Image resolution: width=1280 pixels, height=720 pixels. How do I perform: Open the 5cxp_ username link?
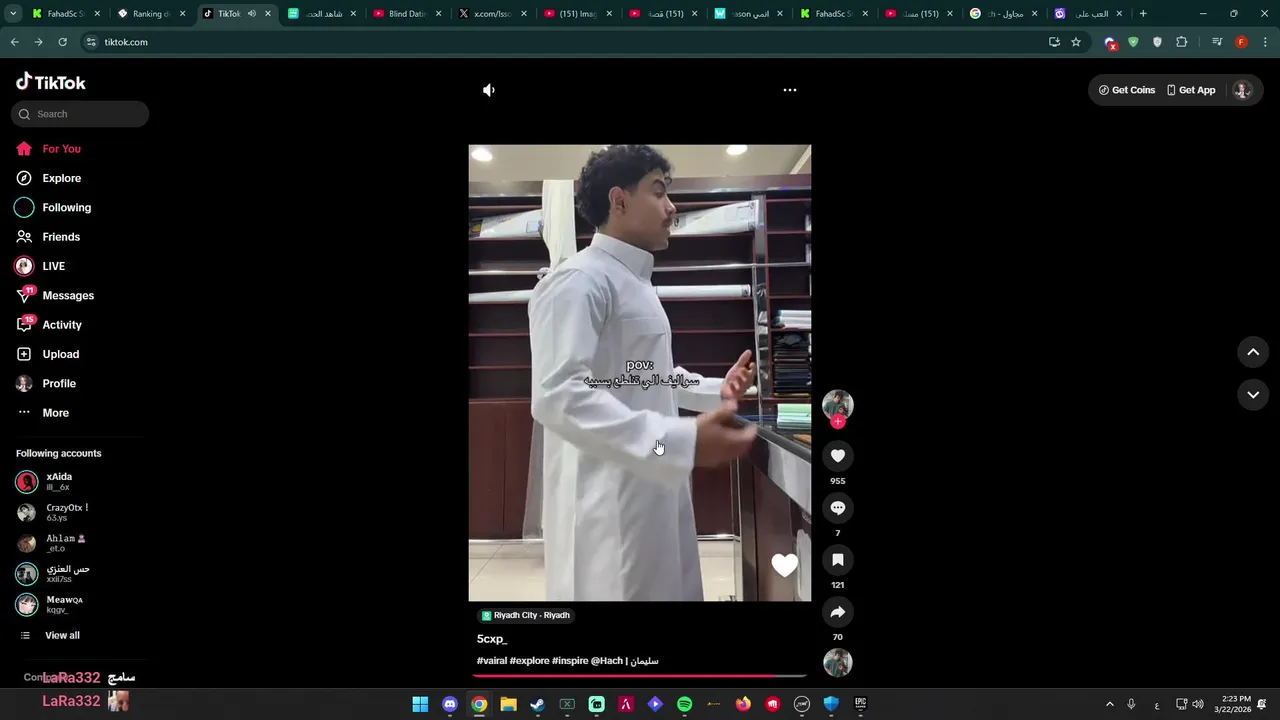click(x=492, y=639)
